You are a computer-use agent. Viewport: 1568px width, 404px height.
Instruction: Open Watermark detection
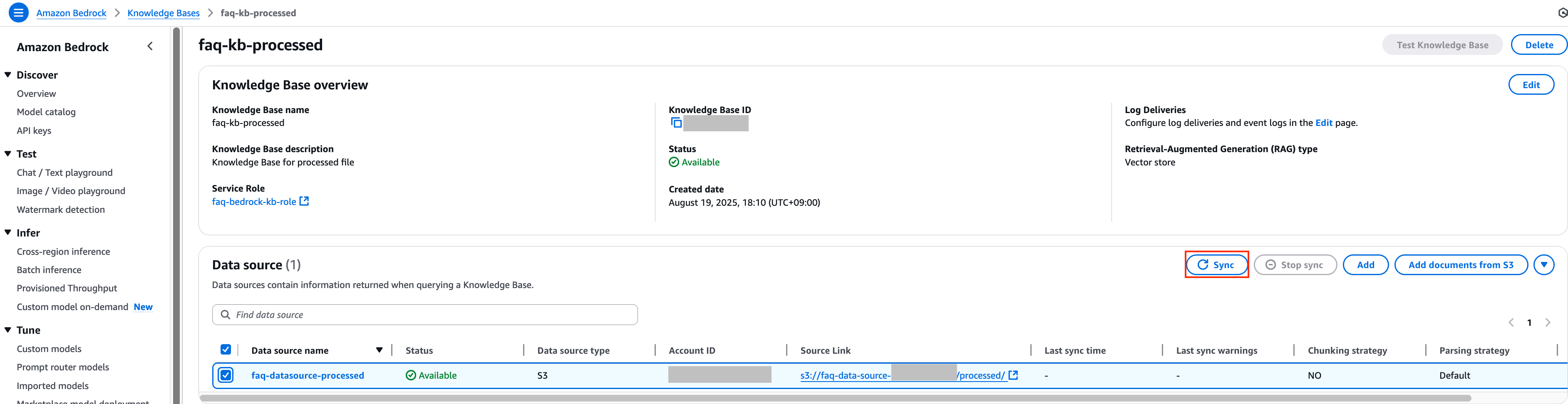click(61, 209)
